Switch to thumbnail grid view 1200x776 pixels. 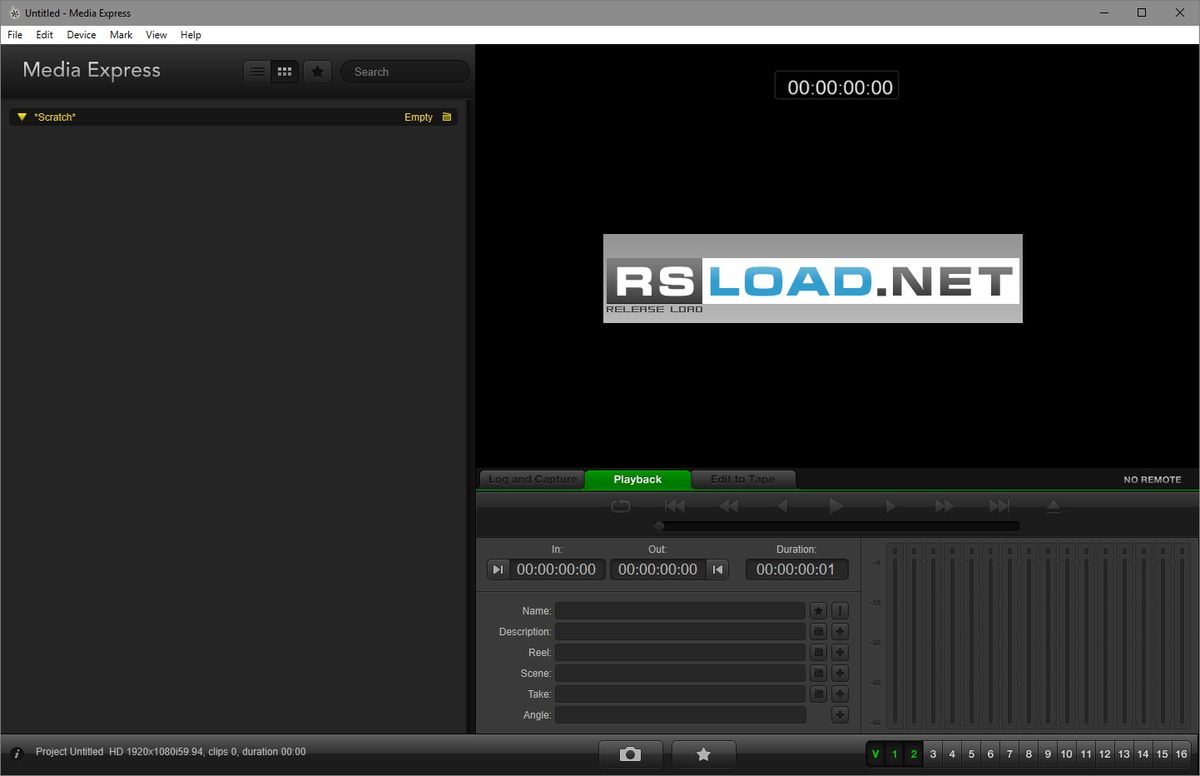(284, 71)
